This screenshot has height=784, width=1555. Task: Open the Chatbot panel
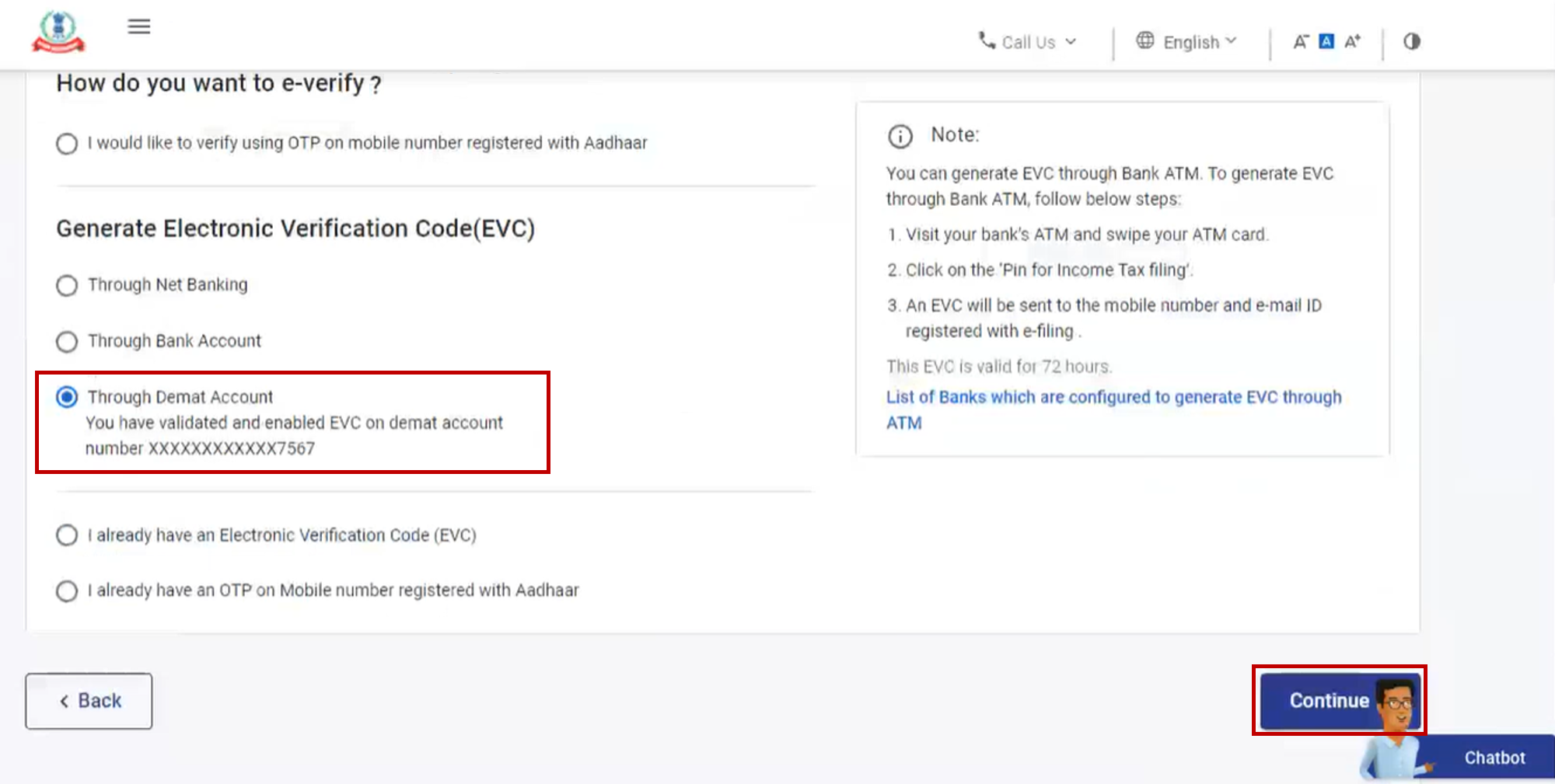[1494, 757]
